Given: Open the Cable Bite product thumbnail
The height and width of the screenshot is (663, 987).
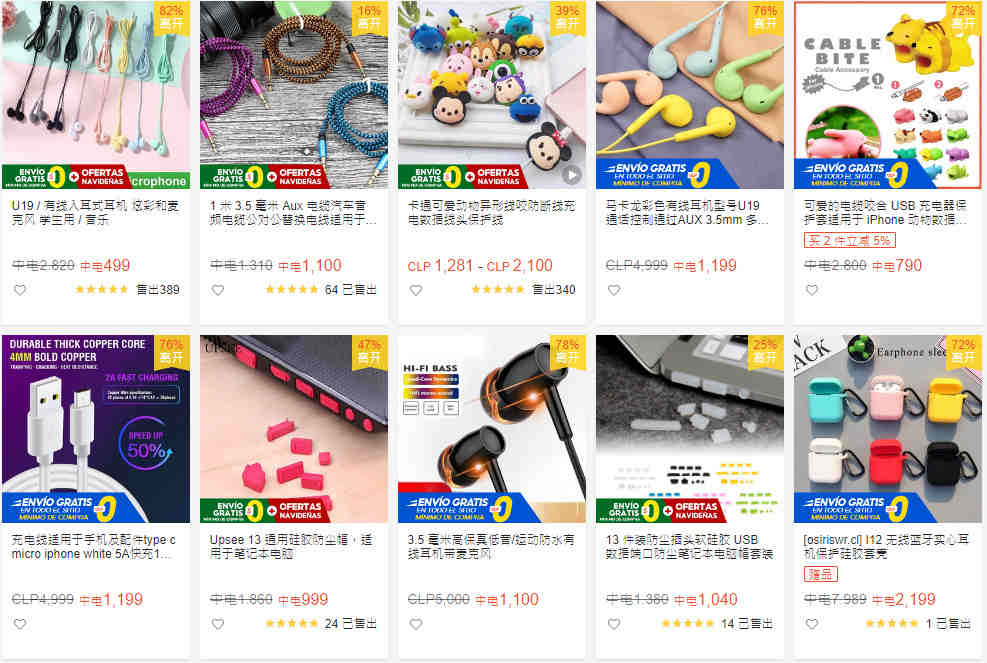Looking at the screenshot, I should (x=888, y=94).
